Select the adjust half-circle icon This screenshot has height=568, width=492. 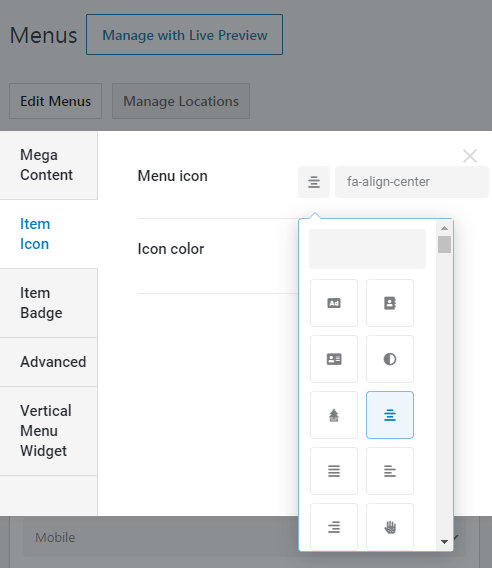(x=390, y=359)
